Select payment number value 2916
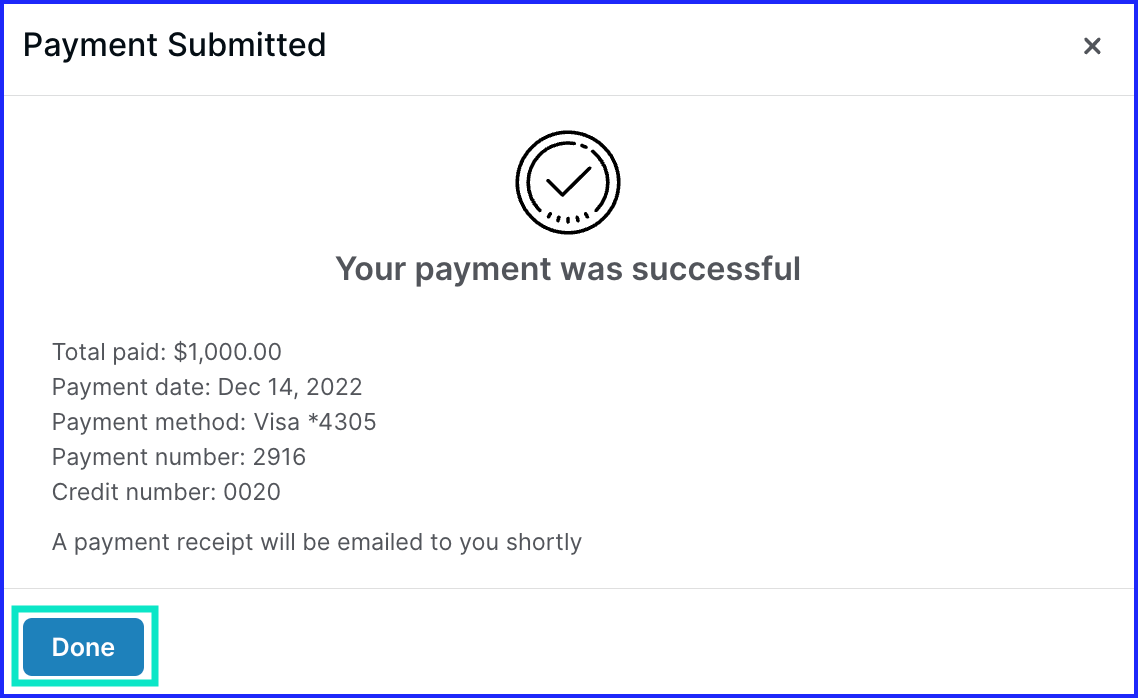 [x=279, y=457]
